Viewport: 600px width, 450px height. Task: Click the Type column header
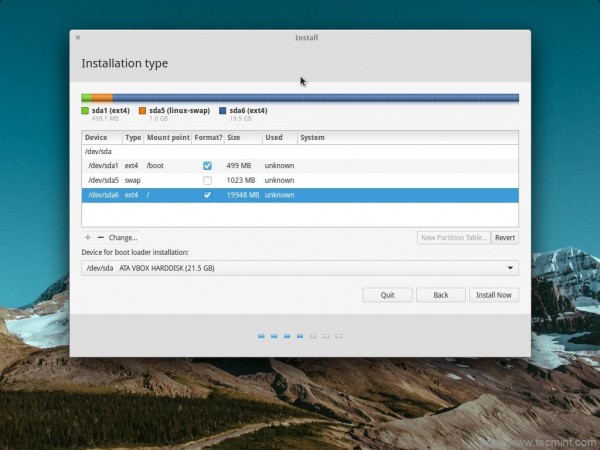133,137
